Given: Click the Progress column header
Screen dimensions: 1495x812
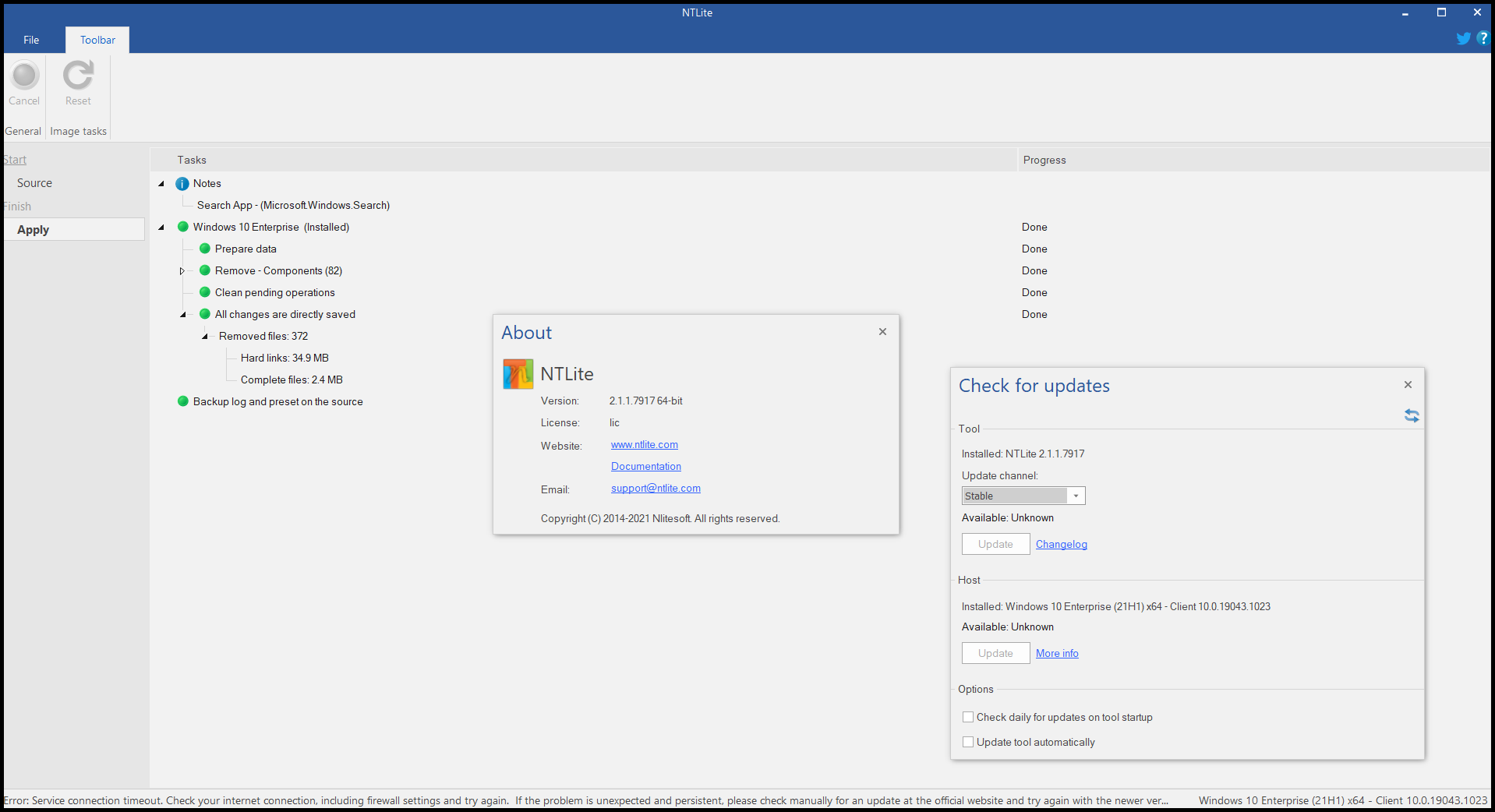Looking at the screenshot, I should [x=1254, y=160].
